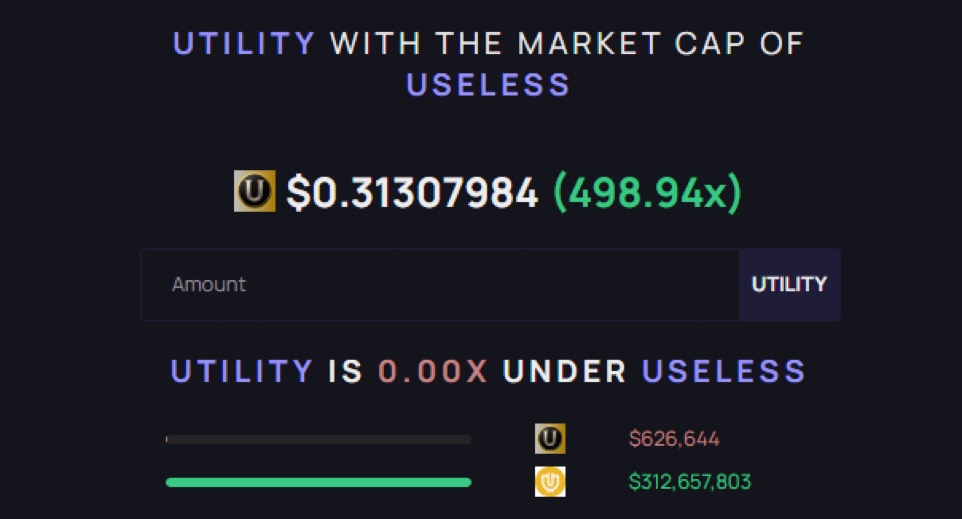Click the "WITH THE MARKET CAP OF" text
The height and width of the screenshot is (519, 962).
566,44
